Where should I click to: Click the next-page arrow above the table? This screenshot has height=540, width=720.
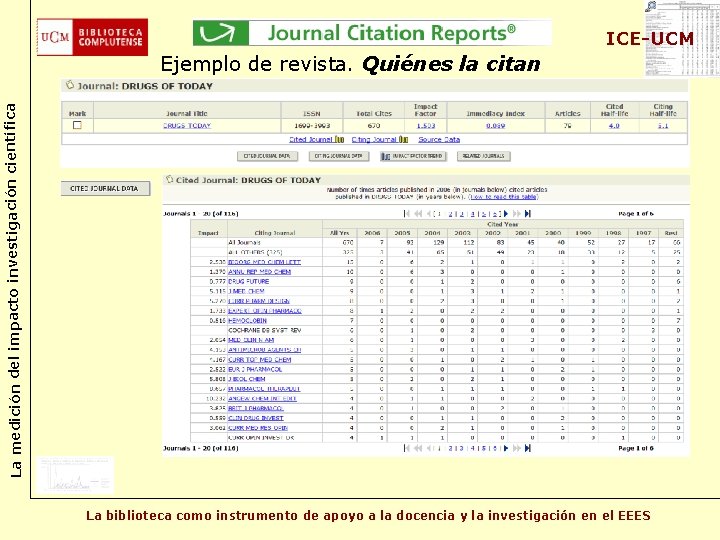(x=506, y=214)
